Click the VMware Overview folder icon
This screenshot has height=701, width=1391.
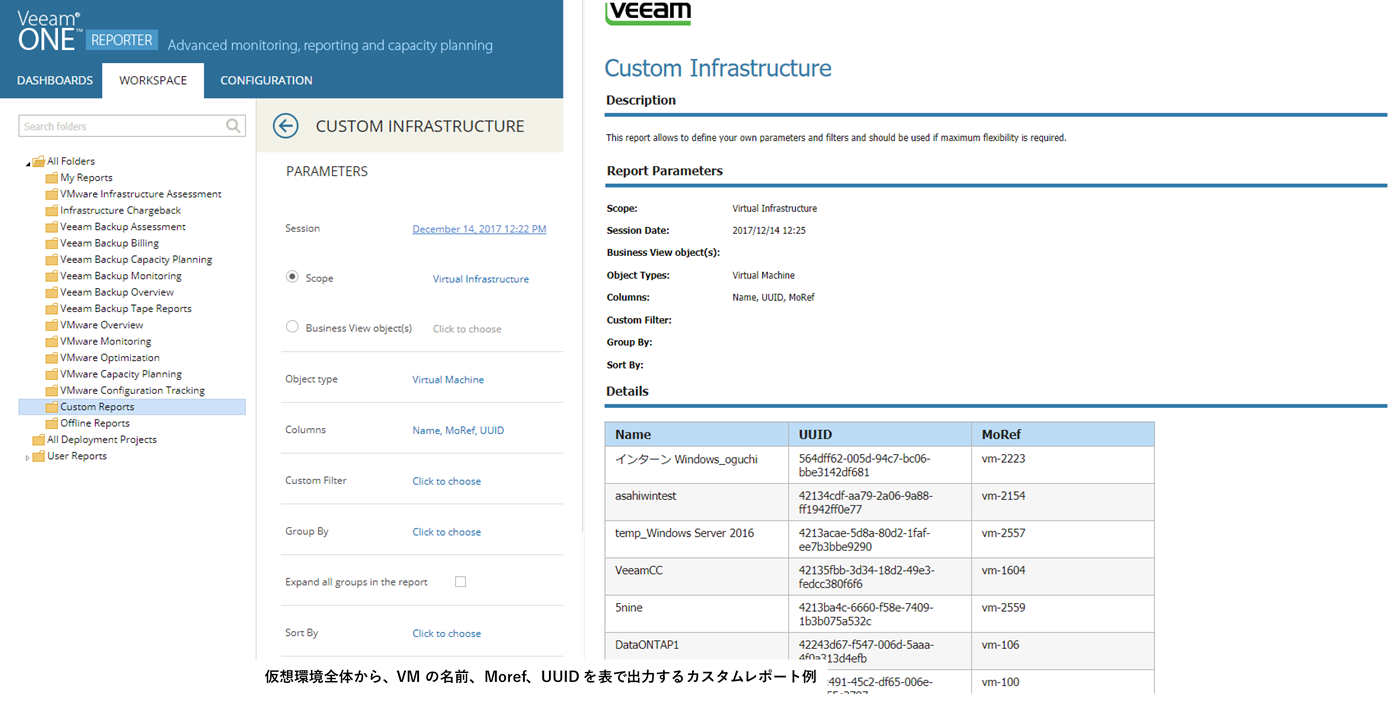click(51, 325)
